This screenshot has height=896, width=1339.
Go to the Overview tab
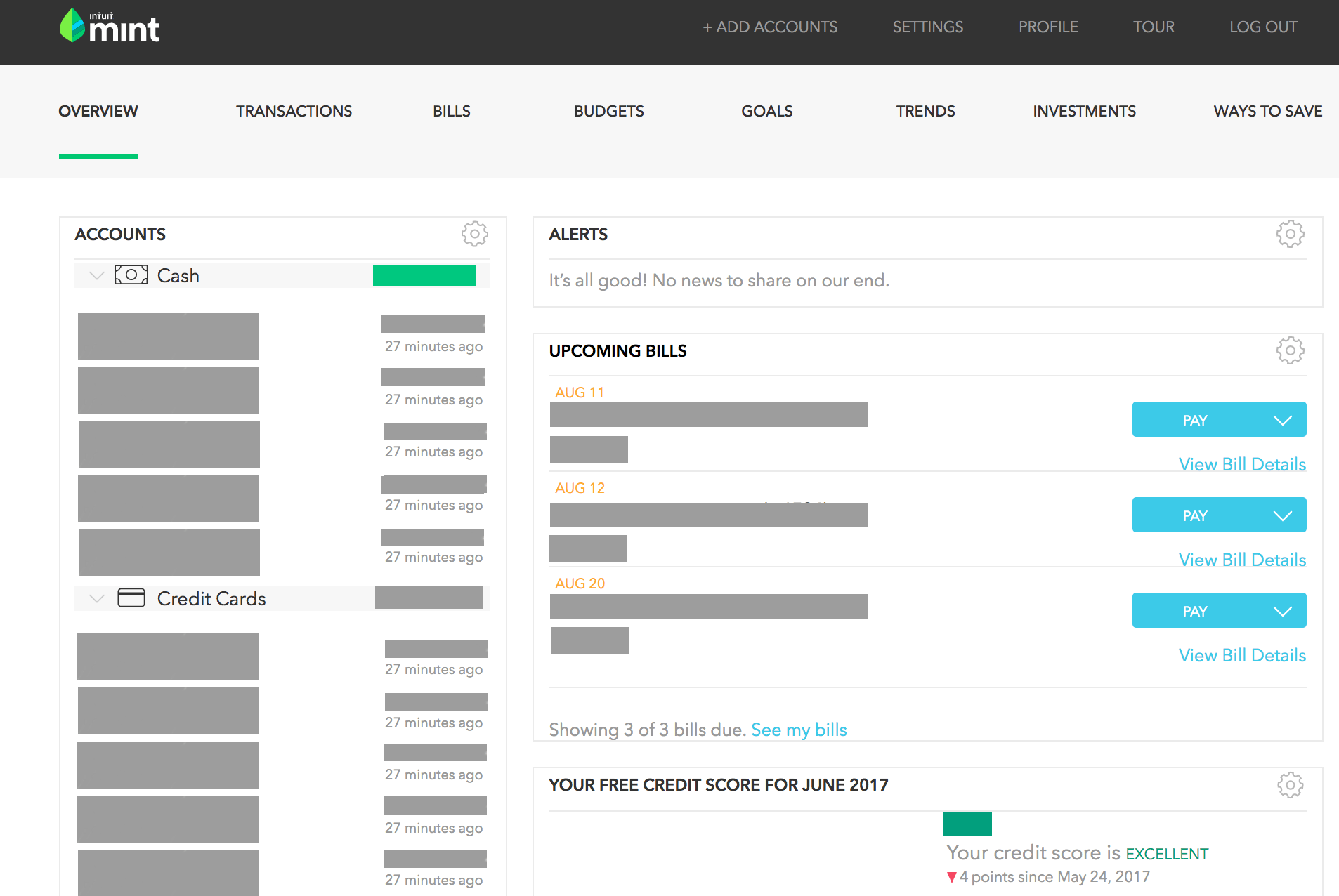(x=98, y=111)
